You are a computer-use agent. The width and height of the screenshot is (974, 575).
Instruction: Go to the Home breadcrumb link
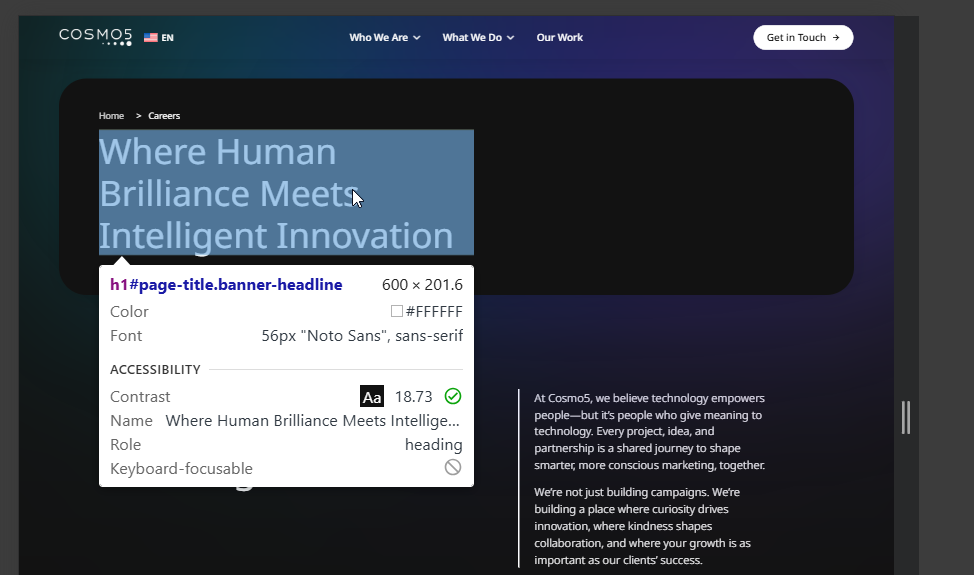[x=111, y=115]
